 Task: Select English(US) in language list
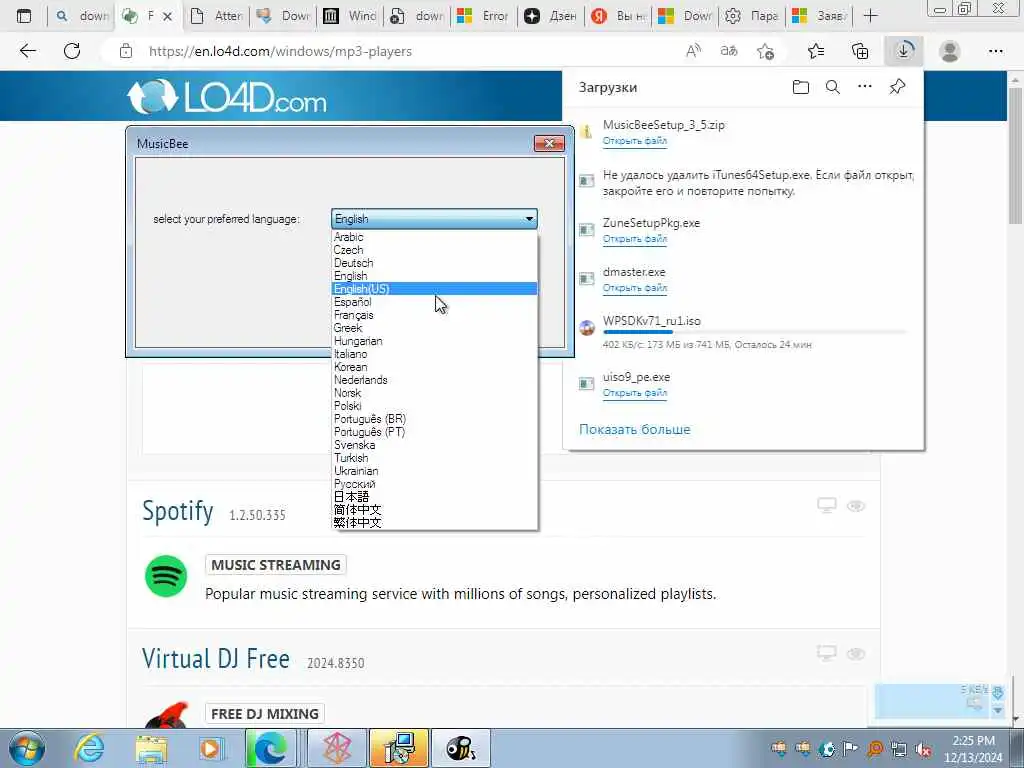(x=434, y=289)
